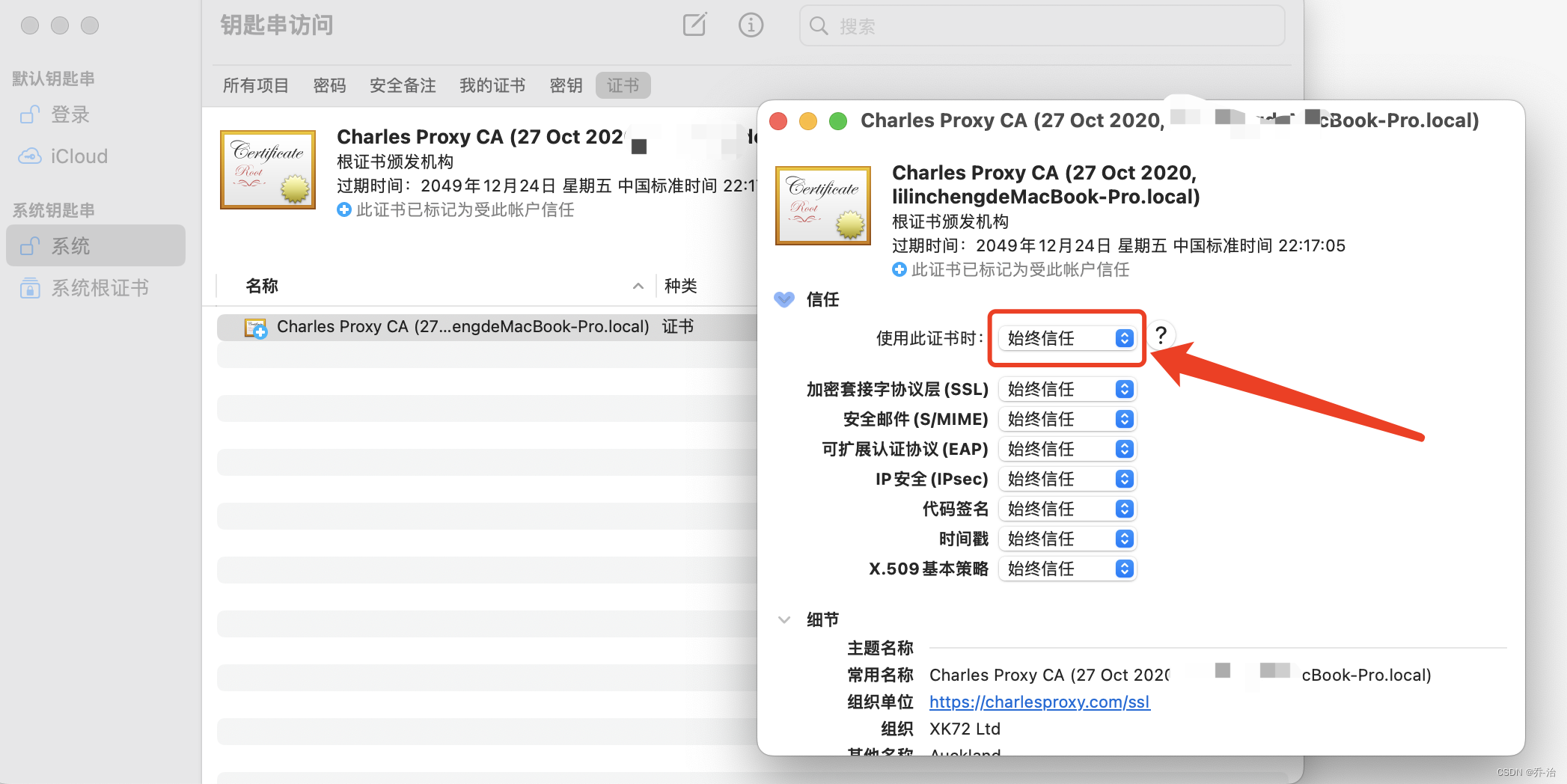The image size is (1567, 784).
Task: Select the 系统 keychain in sidebar
Action: coord(96,245)
